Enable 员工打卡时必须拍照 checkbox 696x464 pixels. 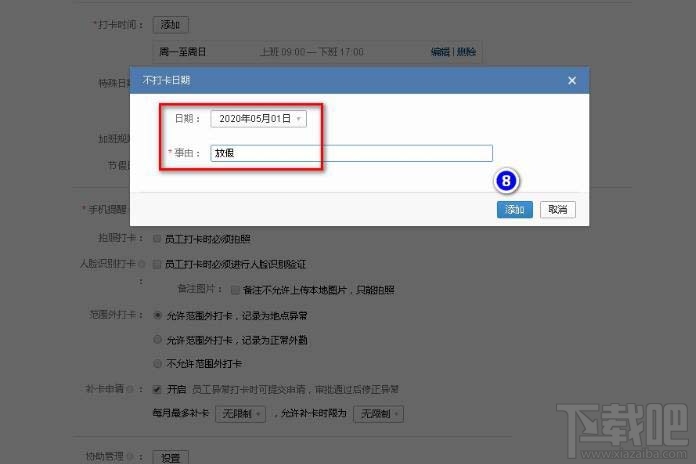157,239
